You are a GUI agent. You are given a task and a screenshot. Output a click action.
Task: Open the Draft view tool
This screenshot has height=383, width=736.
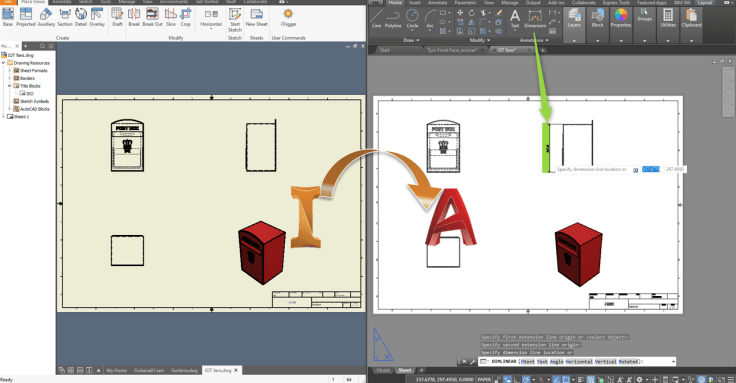[x=117, y=17]
